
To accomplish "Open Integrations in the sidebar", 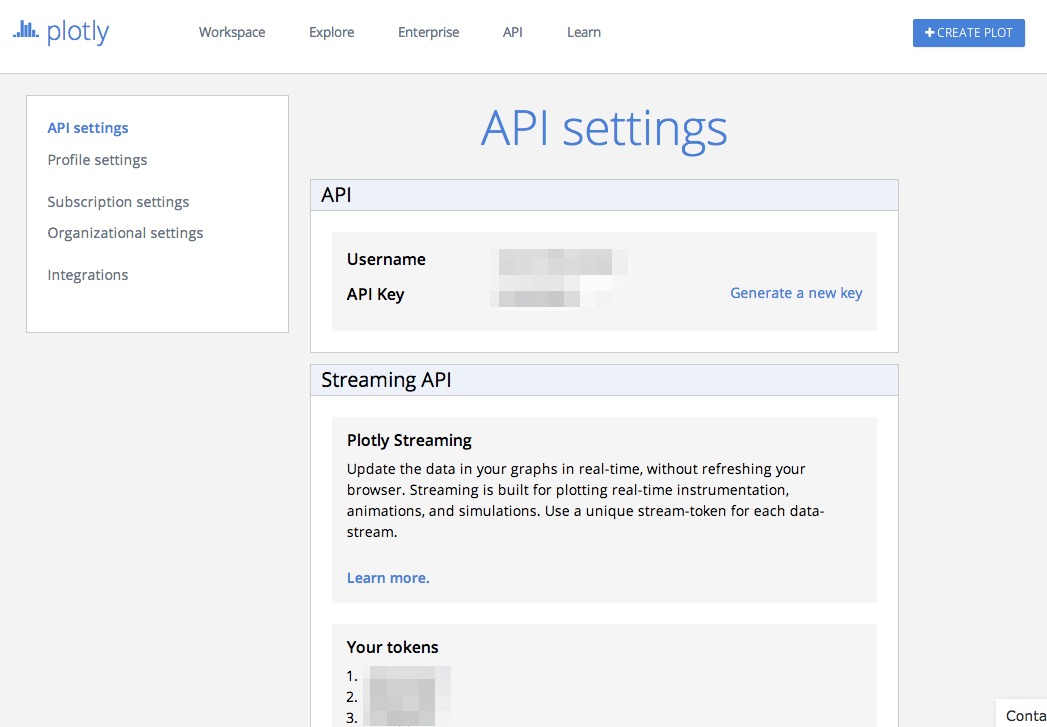I will coord(87,275).
